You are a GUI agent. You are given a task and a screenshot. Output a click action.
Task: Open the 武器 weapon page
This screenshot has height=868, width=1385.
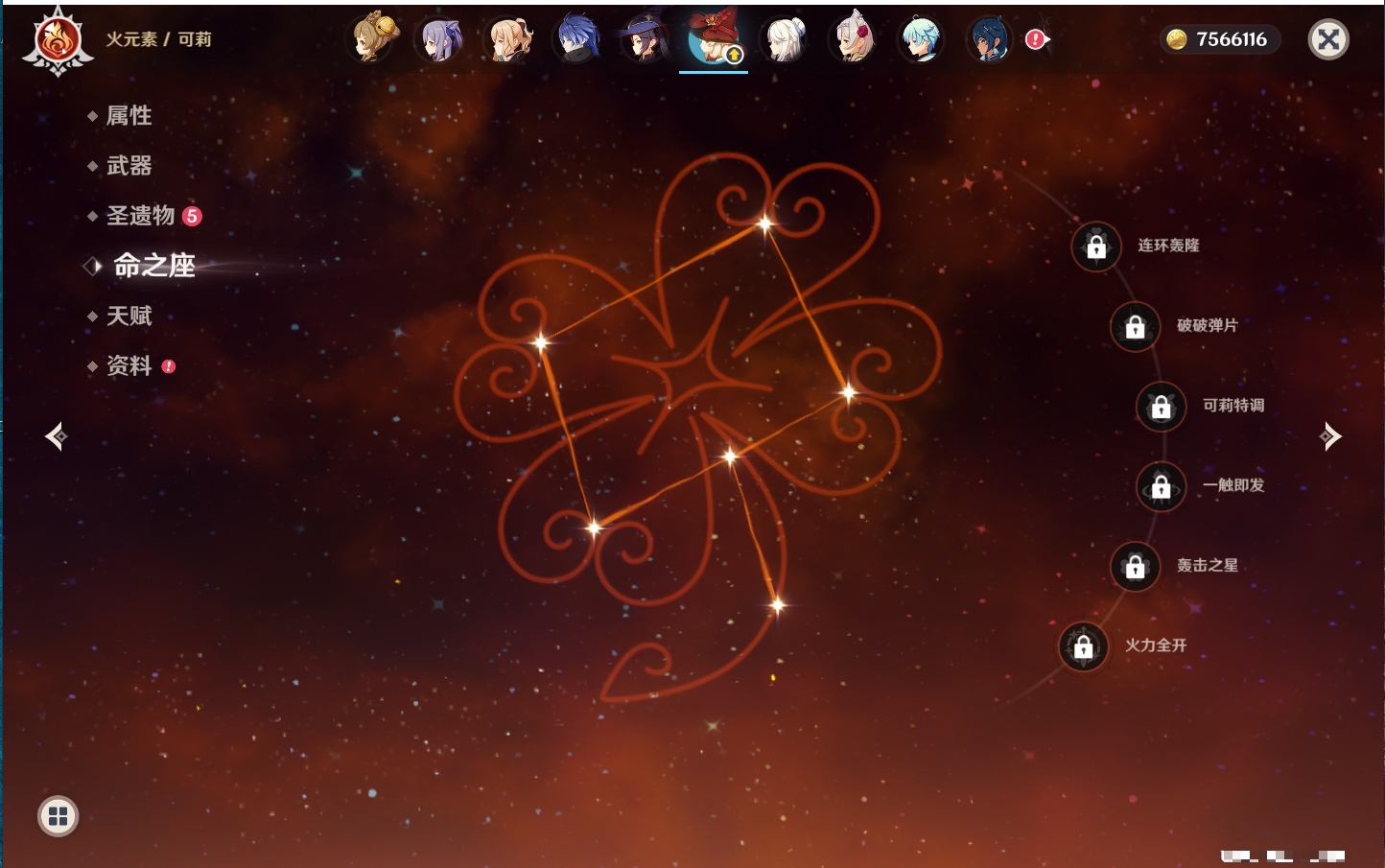129,166
